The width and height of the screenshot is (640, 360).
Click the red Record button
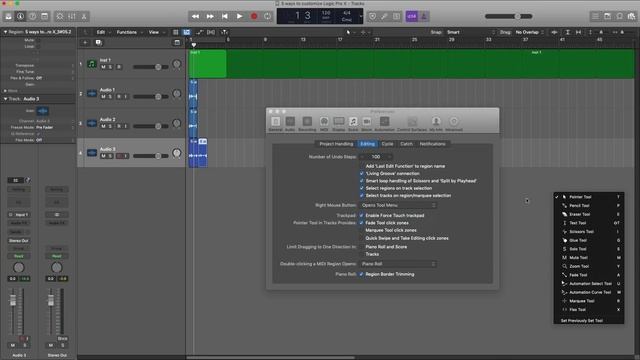[254, 16]
